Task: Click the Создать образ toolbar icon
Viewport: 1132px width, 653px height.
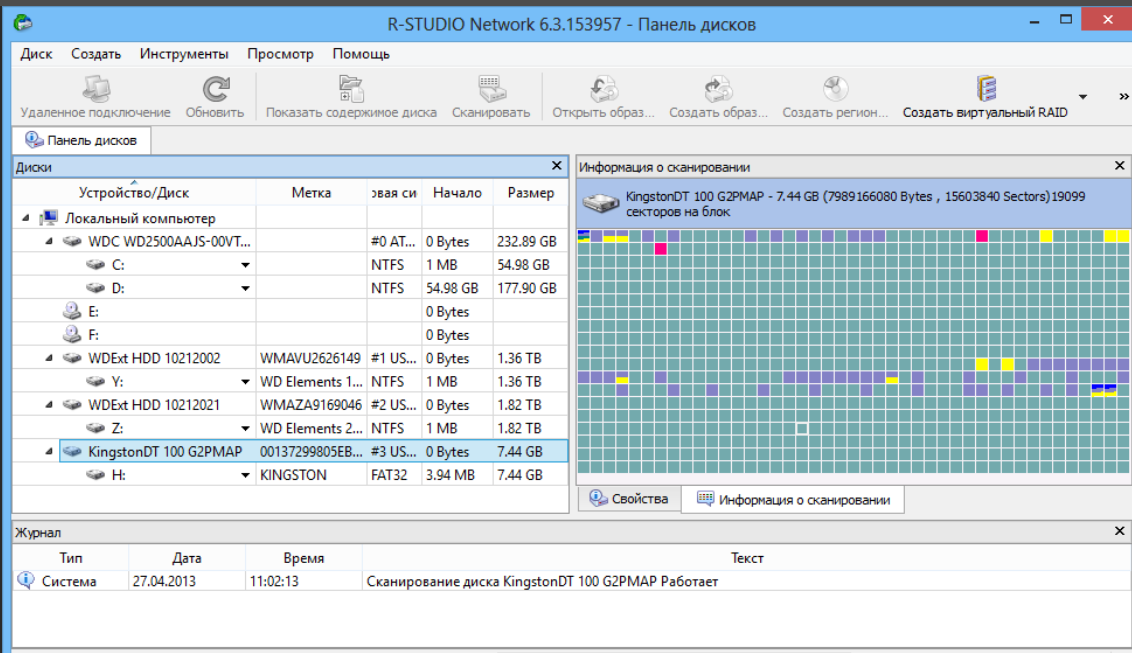Action: (x=718, y=89)
